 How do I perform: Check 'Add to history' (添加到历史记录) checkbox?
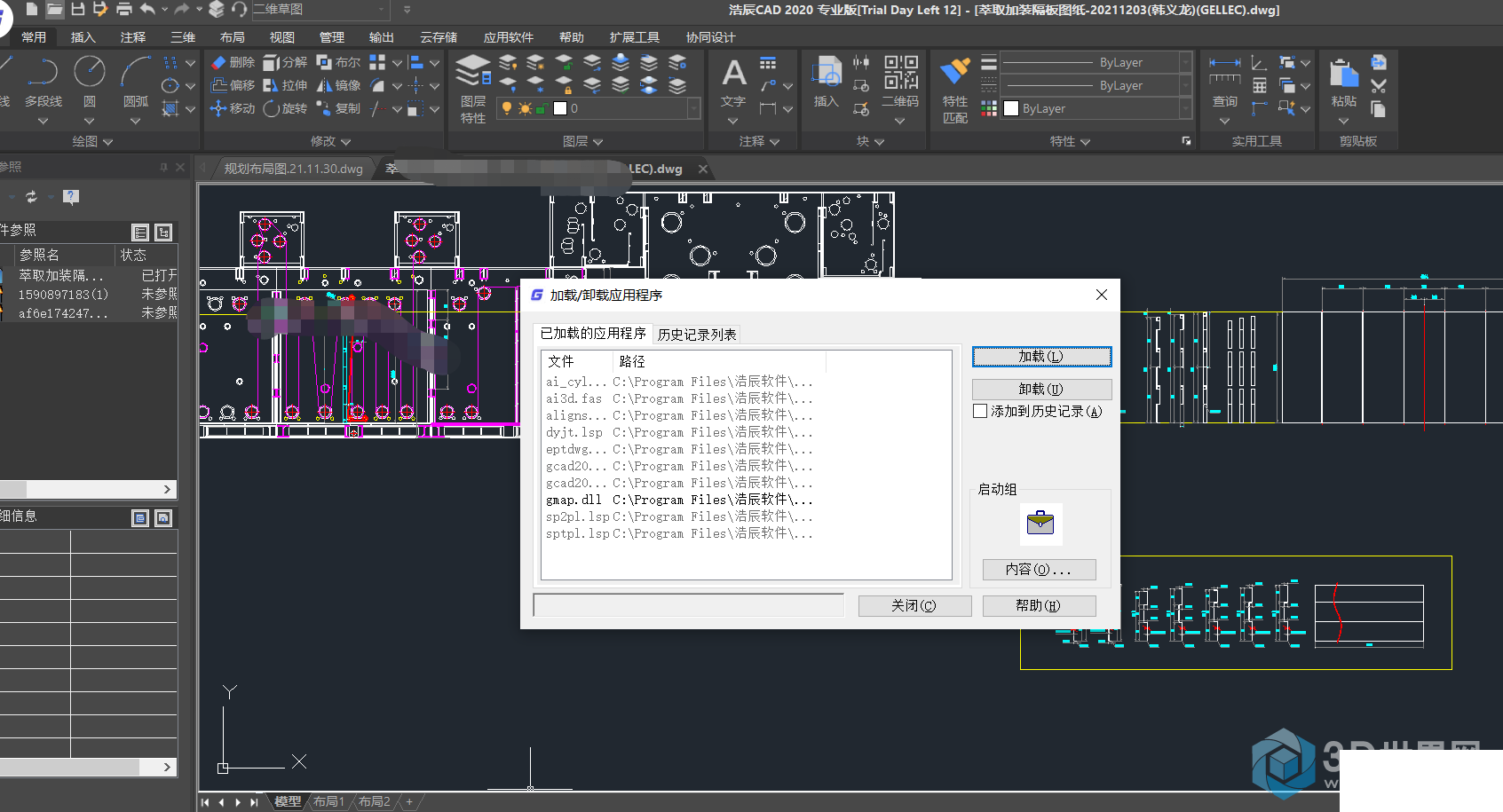coord(980,411)
